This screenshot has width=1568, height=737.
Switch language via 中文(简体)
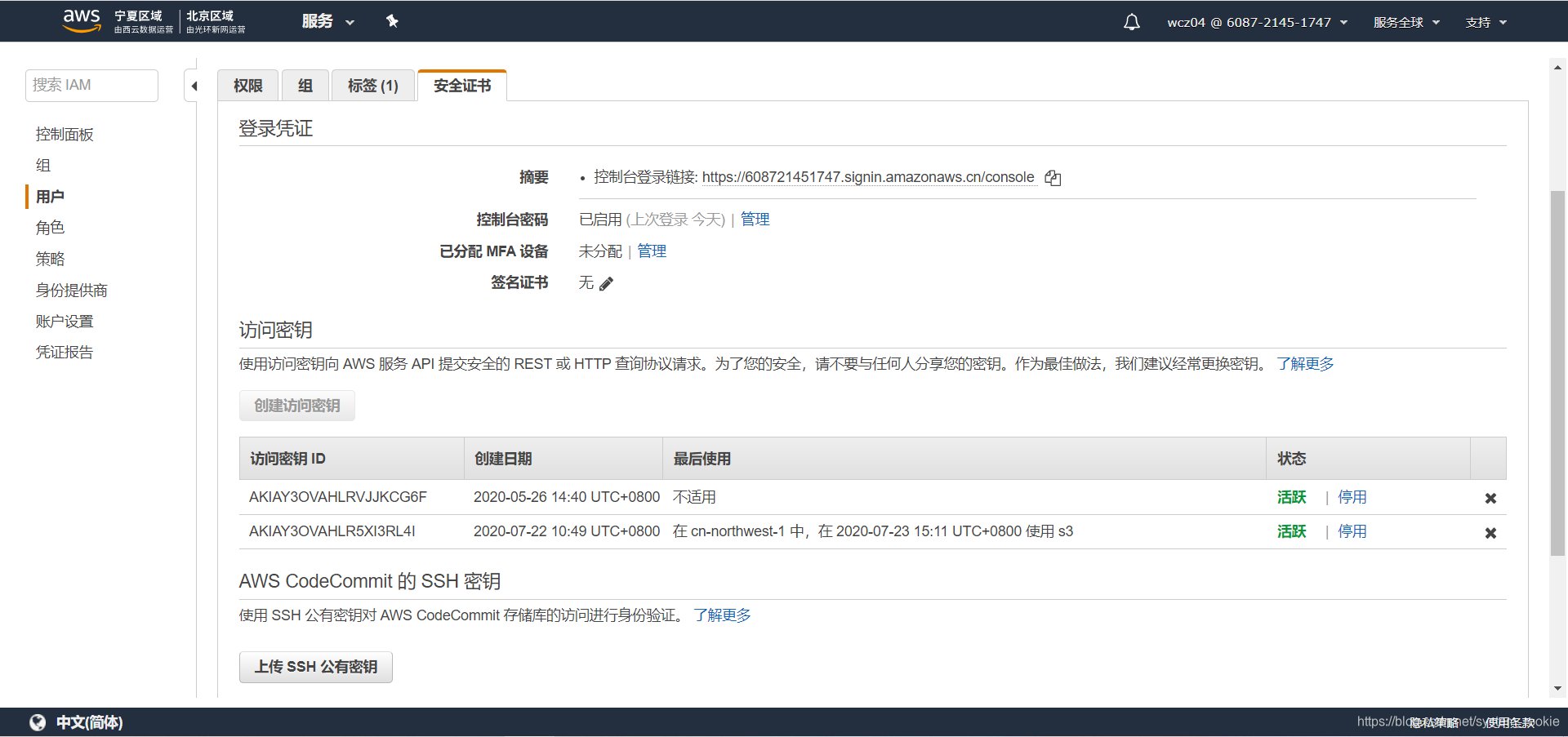coord(89,722)
